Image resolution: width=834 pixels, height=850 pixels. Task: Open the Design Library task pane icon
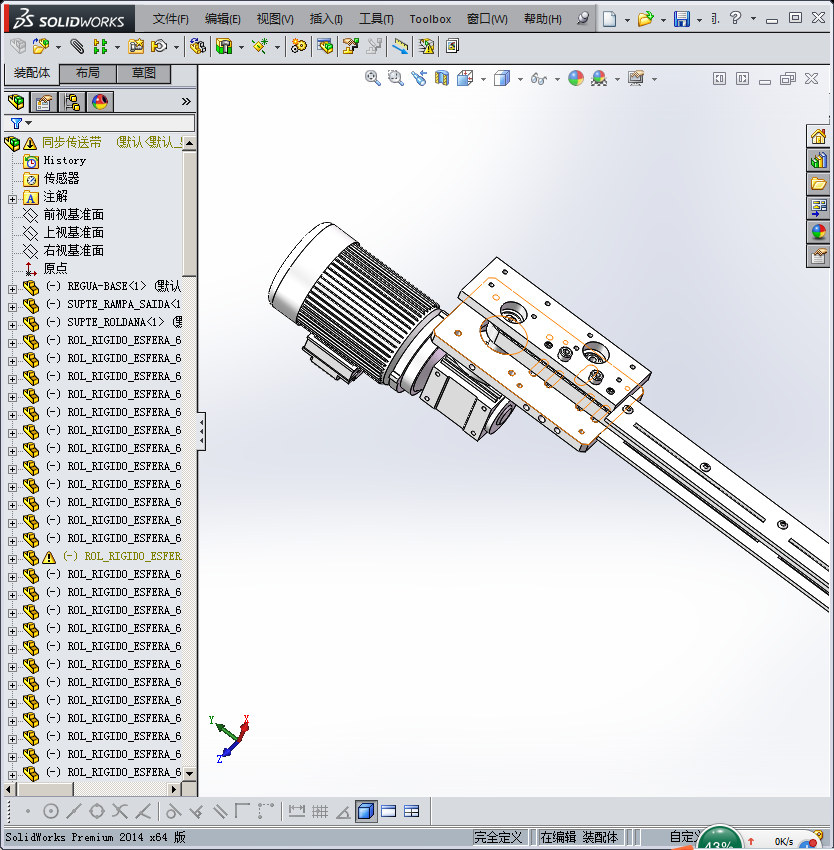[818, 160]
